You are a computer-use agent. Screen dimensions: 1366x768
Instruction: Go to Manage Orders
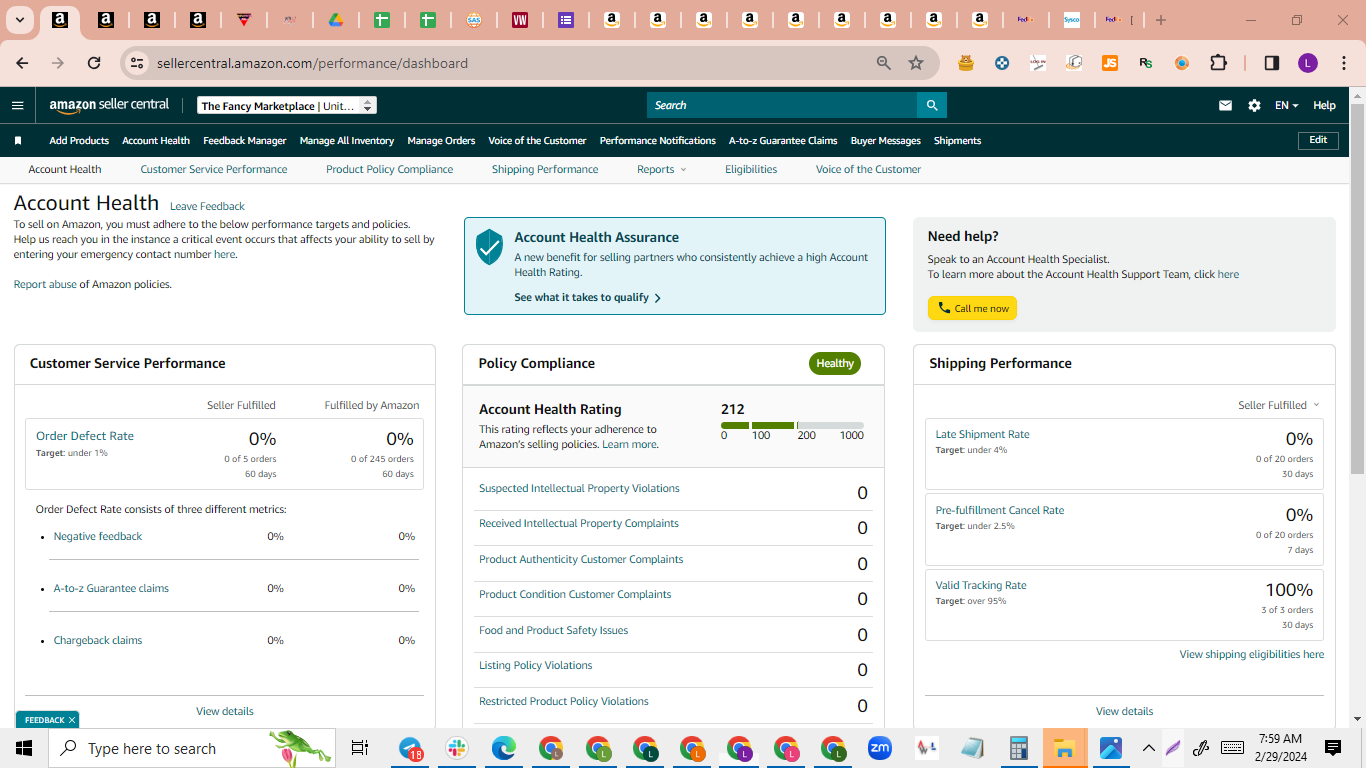pos(441,141)
